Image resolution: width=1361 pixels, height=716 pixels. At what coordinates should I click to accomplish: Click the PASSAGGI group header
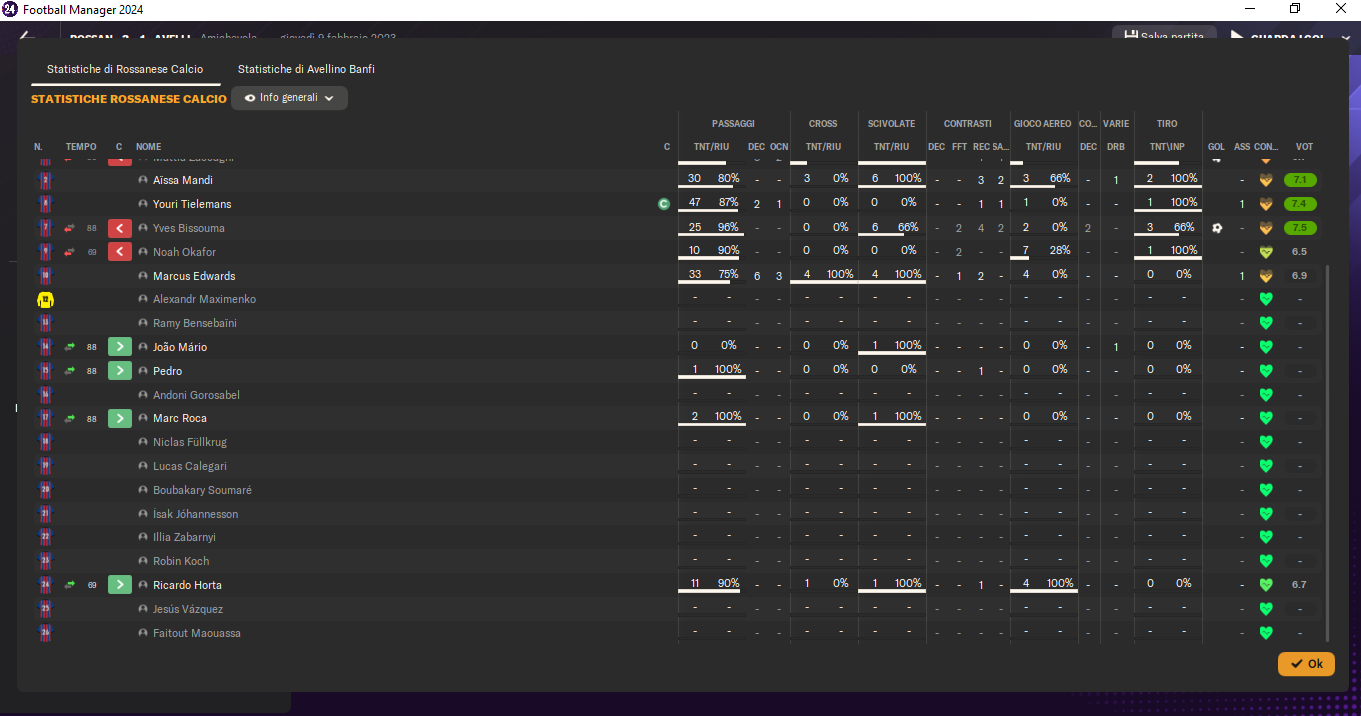point(733,124)
